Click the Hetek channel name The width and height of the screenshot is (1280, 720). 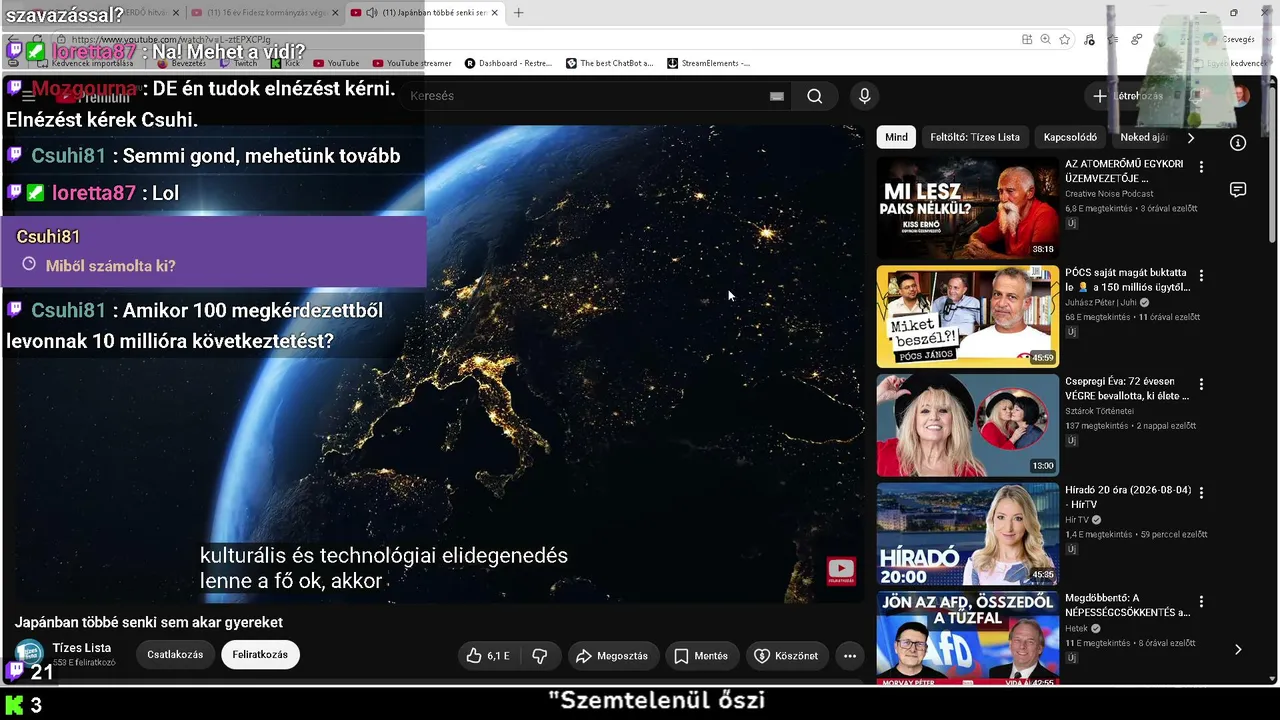click(1076, 629)
